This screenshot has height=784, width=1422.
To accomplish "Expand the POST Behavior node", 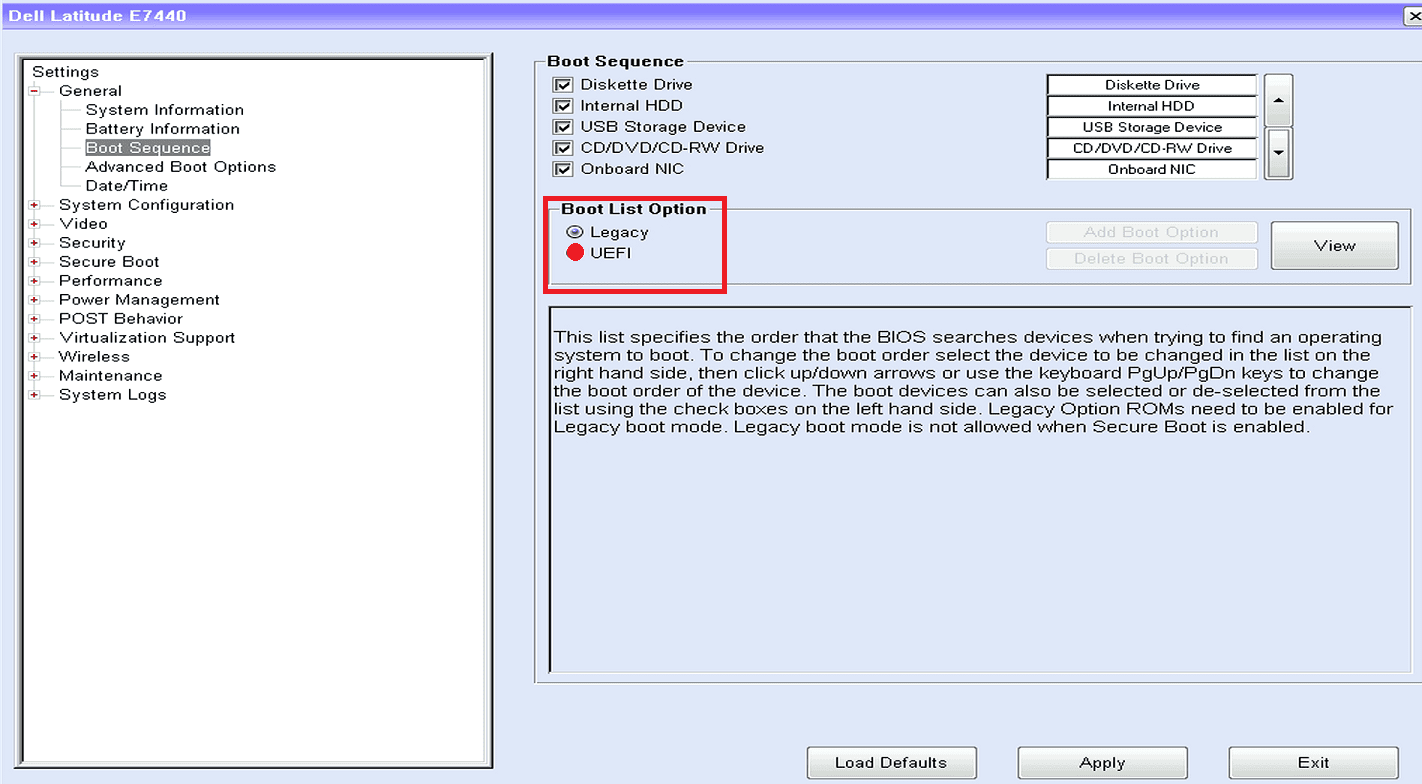I will [35, 319].
